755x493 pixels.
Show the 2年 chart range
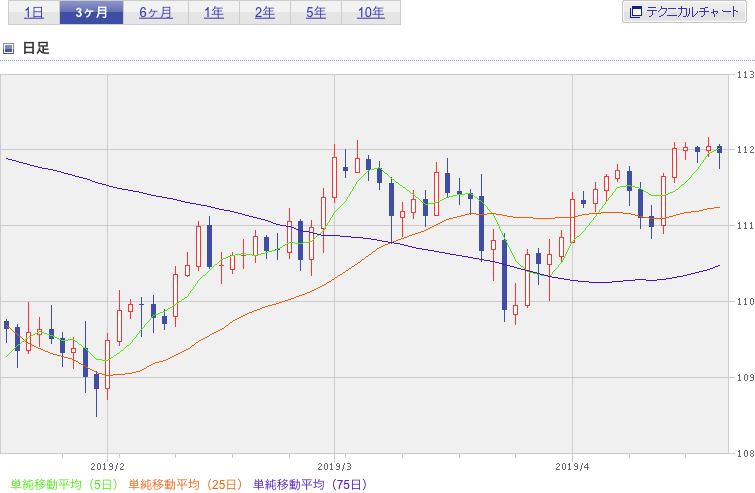265,13
